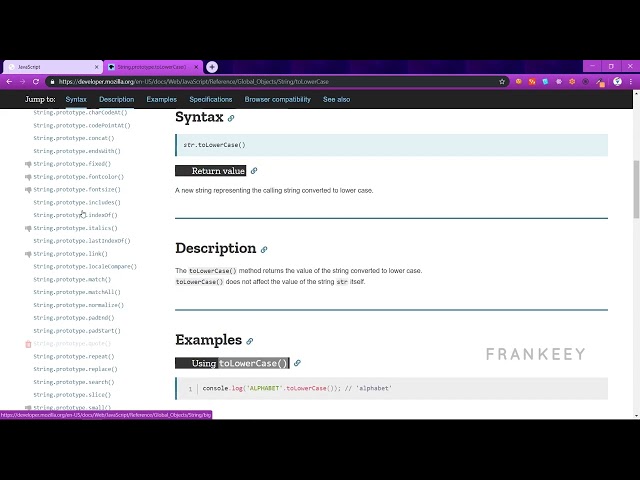640x480 pixels.
Task: Jump to the Examples section
Action: (x=162, y=100)
